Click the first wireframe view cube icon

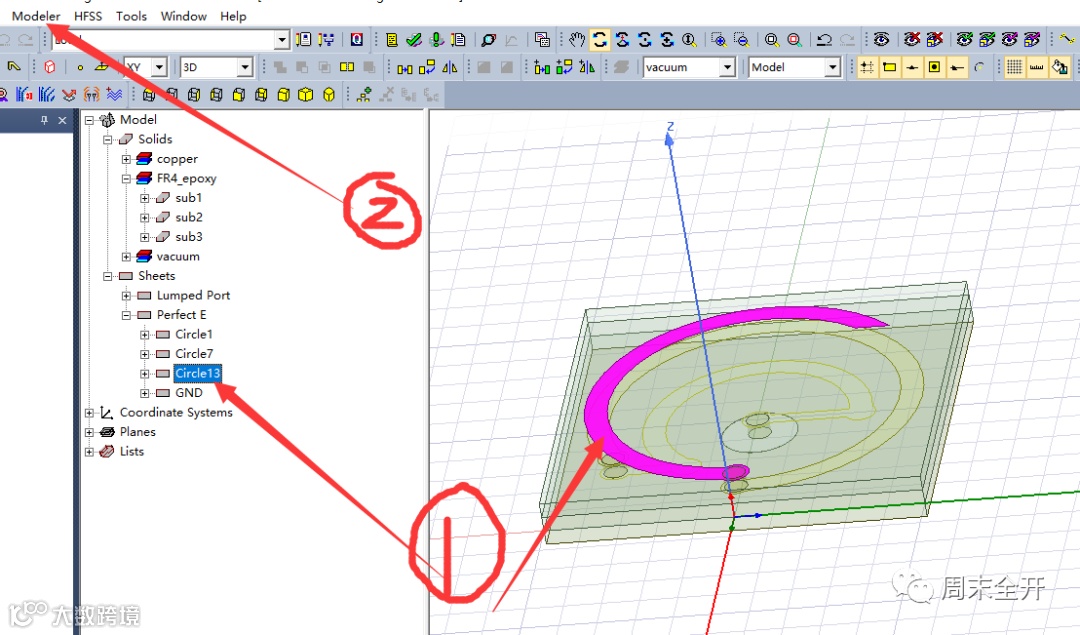tap(149, 94)
